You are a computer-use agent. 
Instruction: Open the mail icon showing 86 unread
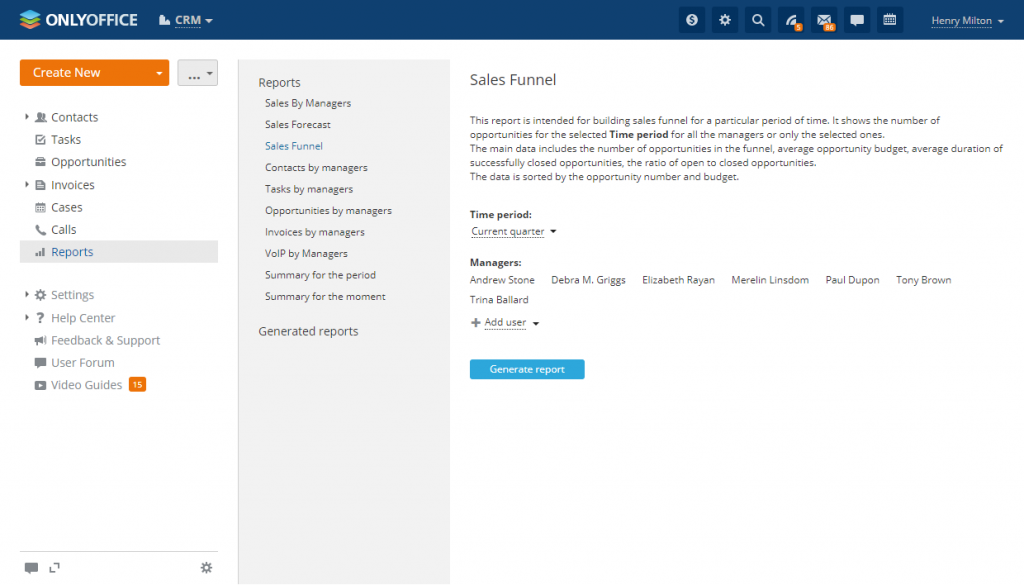pos(823,20)
